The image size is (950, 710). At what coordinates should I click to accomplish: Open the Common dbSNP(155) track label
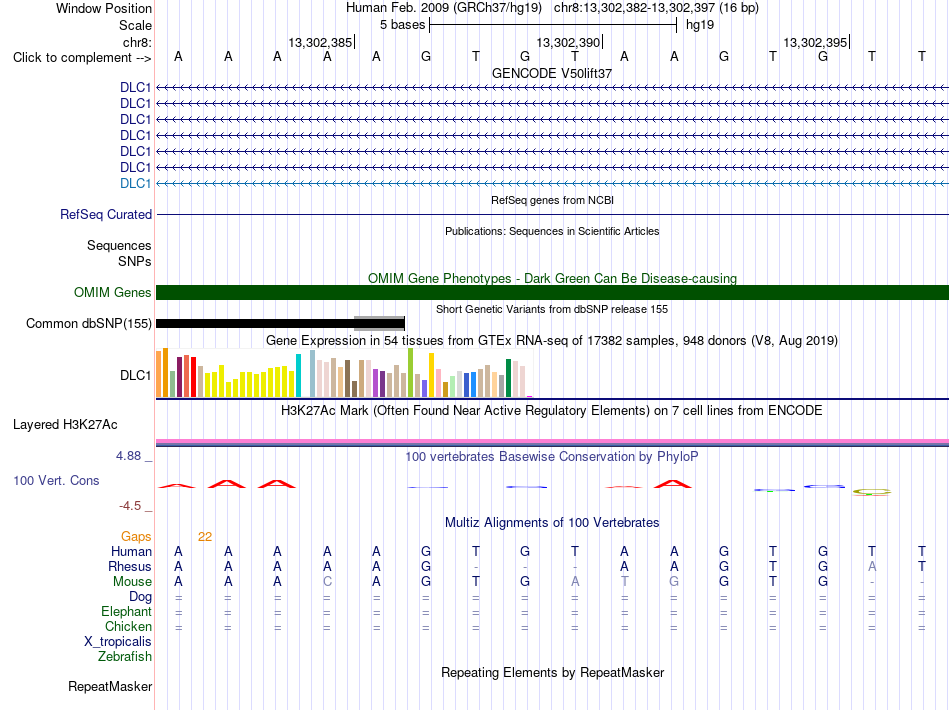point(88,323)
